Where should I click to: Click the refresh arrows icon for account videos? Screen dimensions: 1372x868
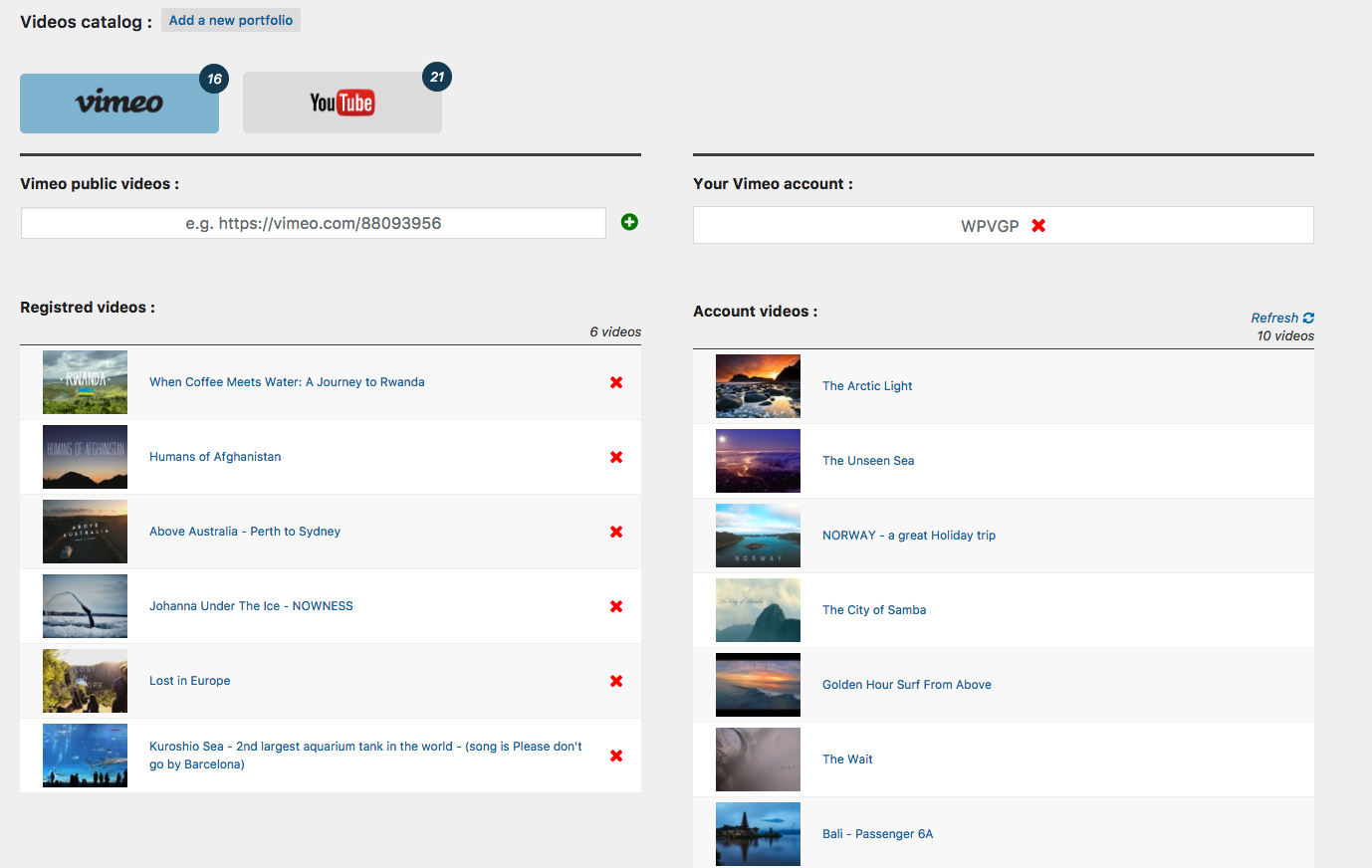tap(1307, 317)
